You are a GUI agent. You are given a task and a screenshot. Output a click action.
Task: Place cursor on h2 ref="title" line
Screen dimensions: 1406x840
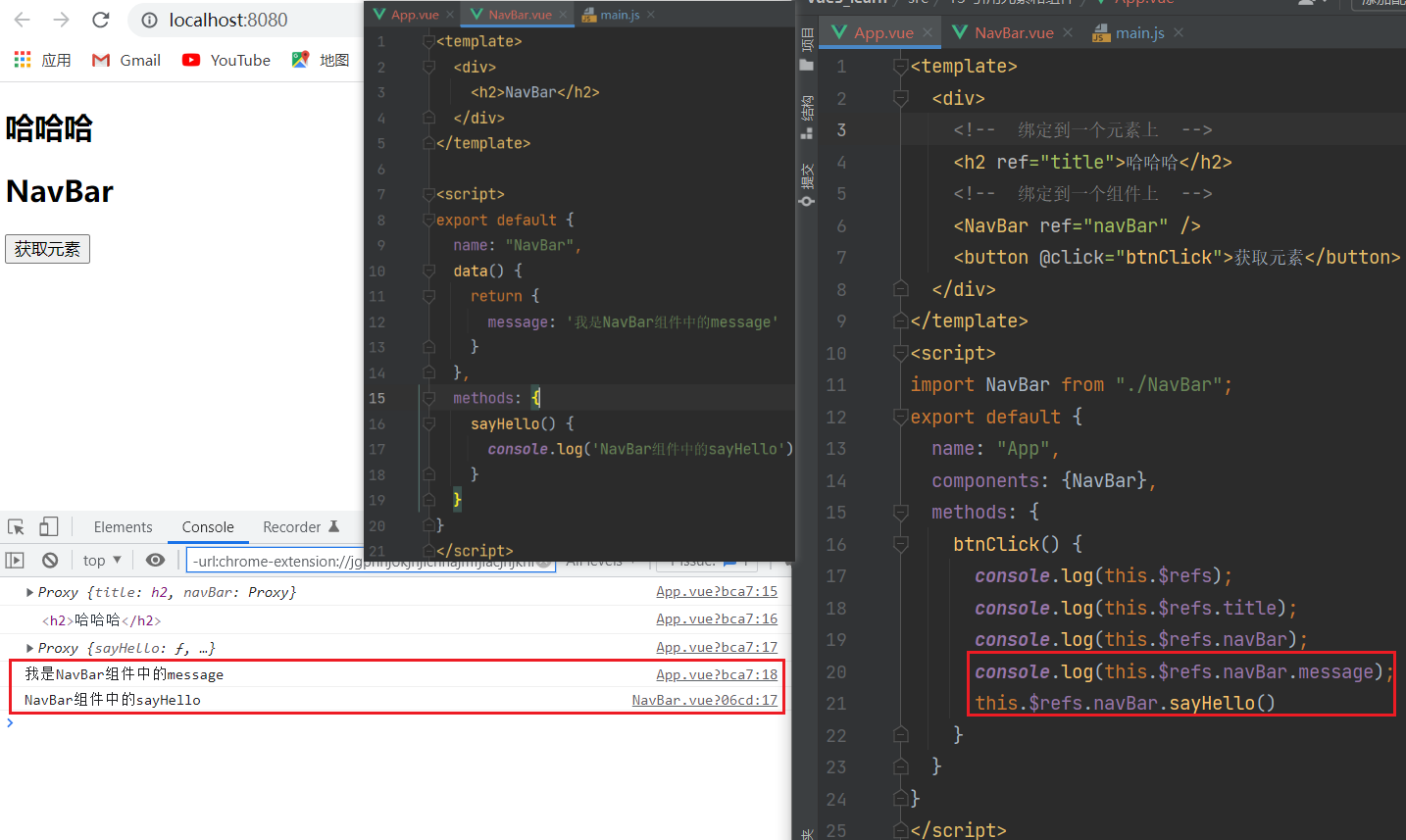[x=1092, y=162]
